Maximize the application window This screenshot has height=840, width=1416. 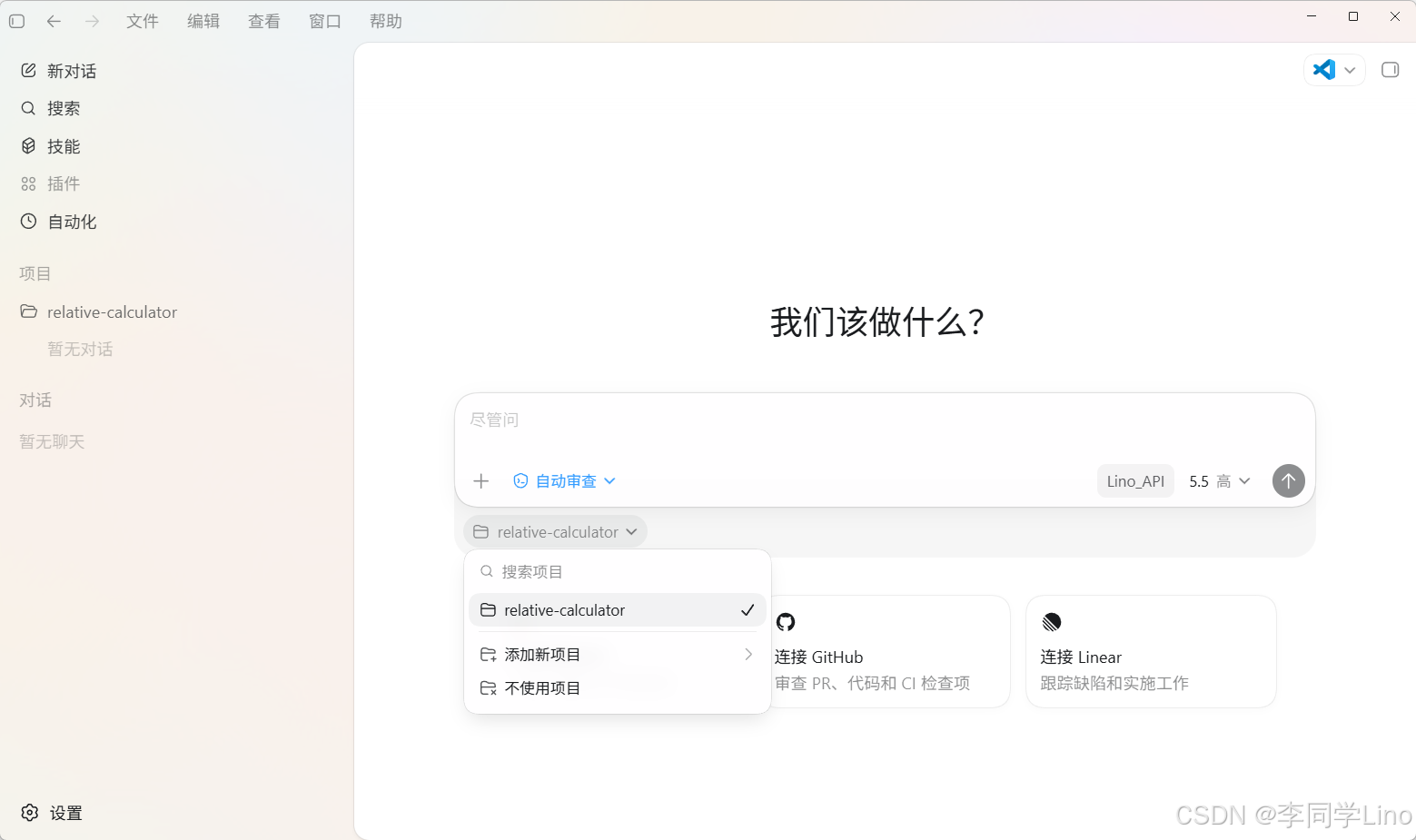(1353, 16)
